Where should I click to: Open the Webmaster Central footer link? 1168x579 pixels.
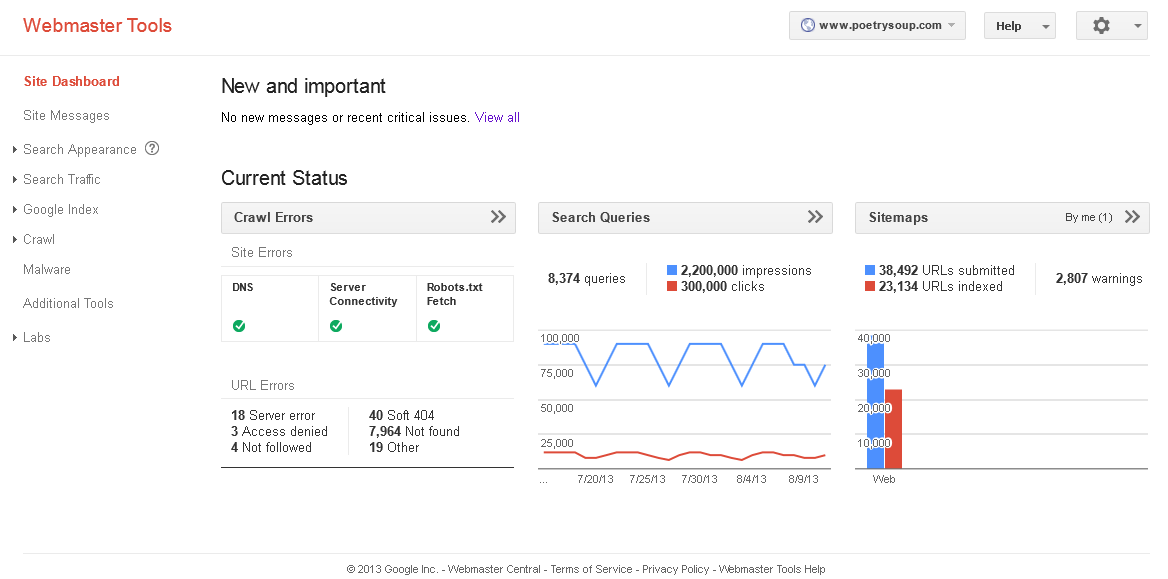494,569
